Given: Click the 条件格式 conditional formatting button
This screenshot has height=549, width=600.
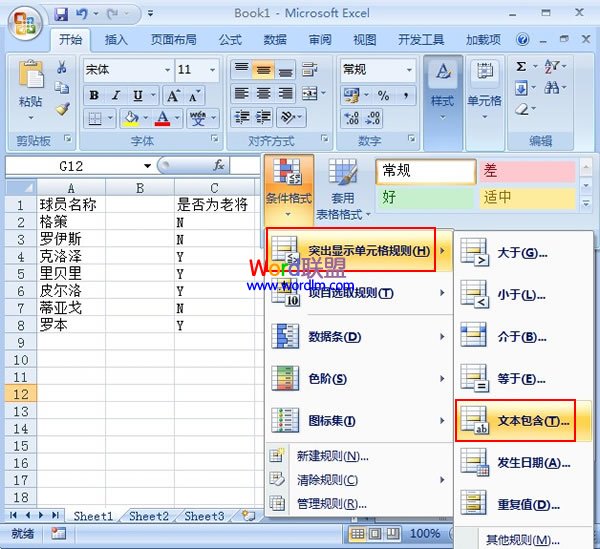Looking at the screenshot, I should pos(289,189).
